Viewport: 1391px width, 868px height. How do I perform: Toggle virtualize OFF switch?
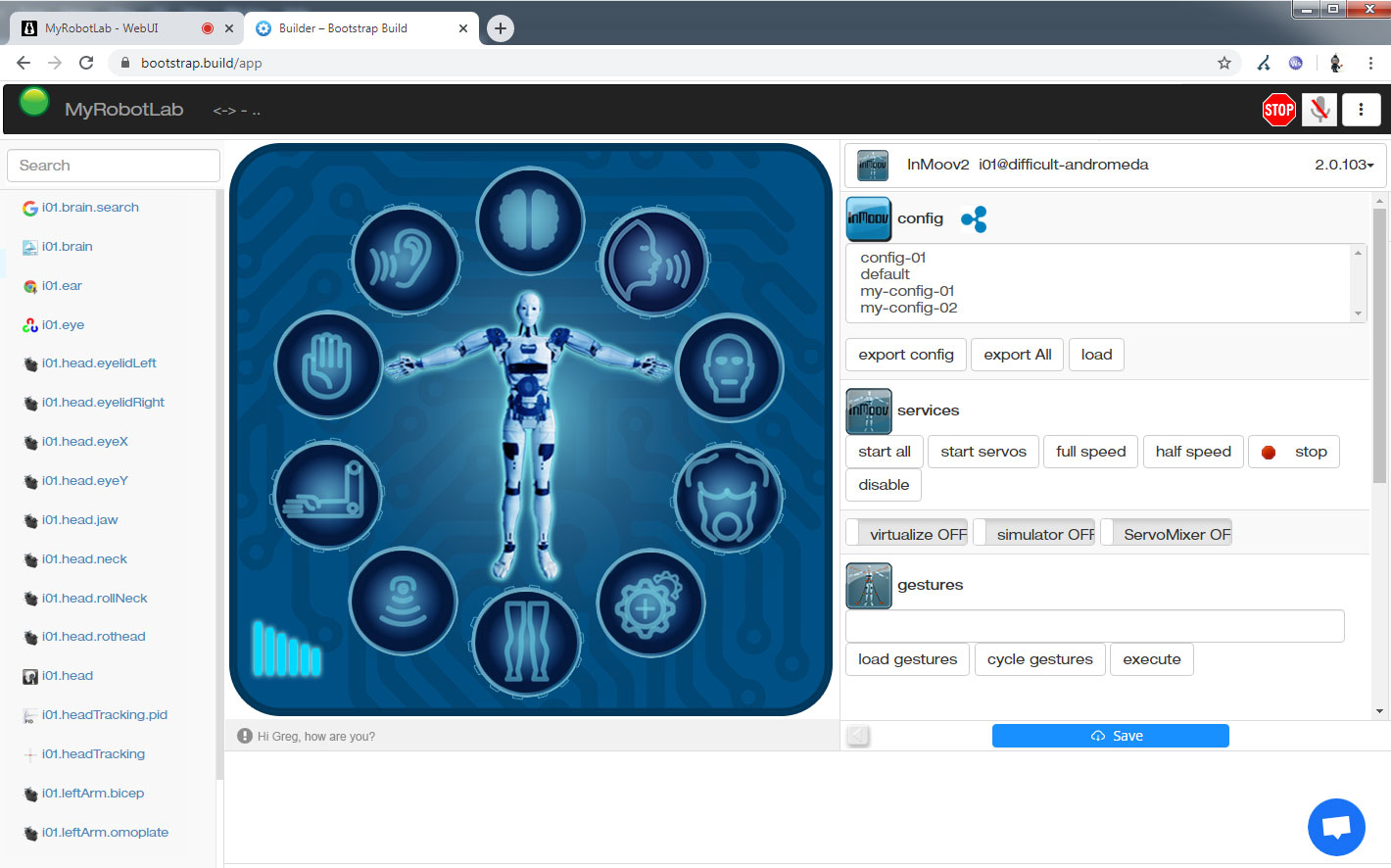pos(907,534)
